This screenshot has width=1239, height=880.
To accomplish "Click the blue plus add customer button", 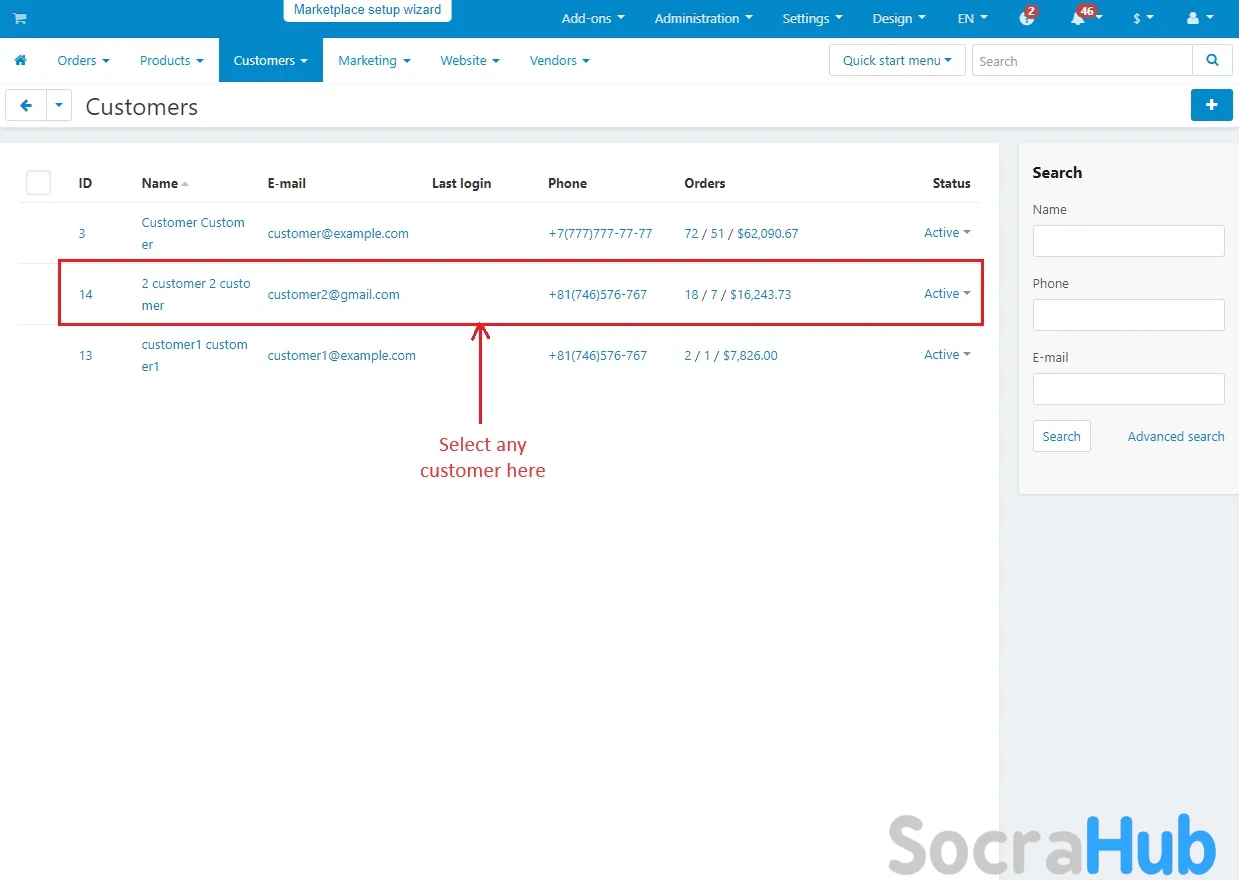I will pos(1211,105).
